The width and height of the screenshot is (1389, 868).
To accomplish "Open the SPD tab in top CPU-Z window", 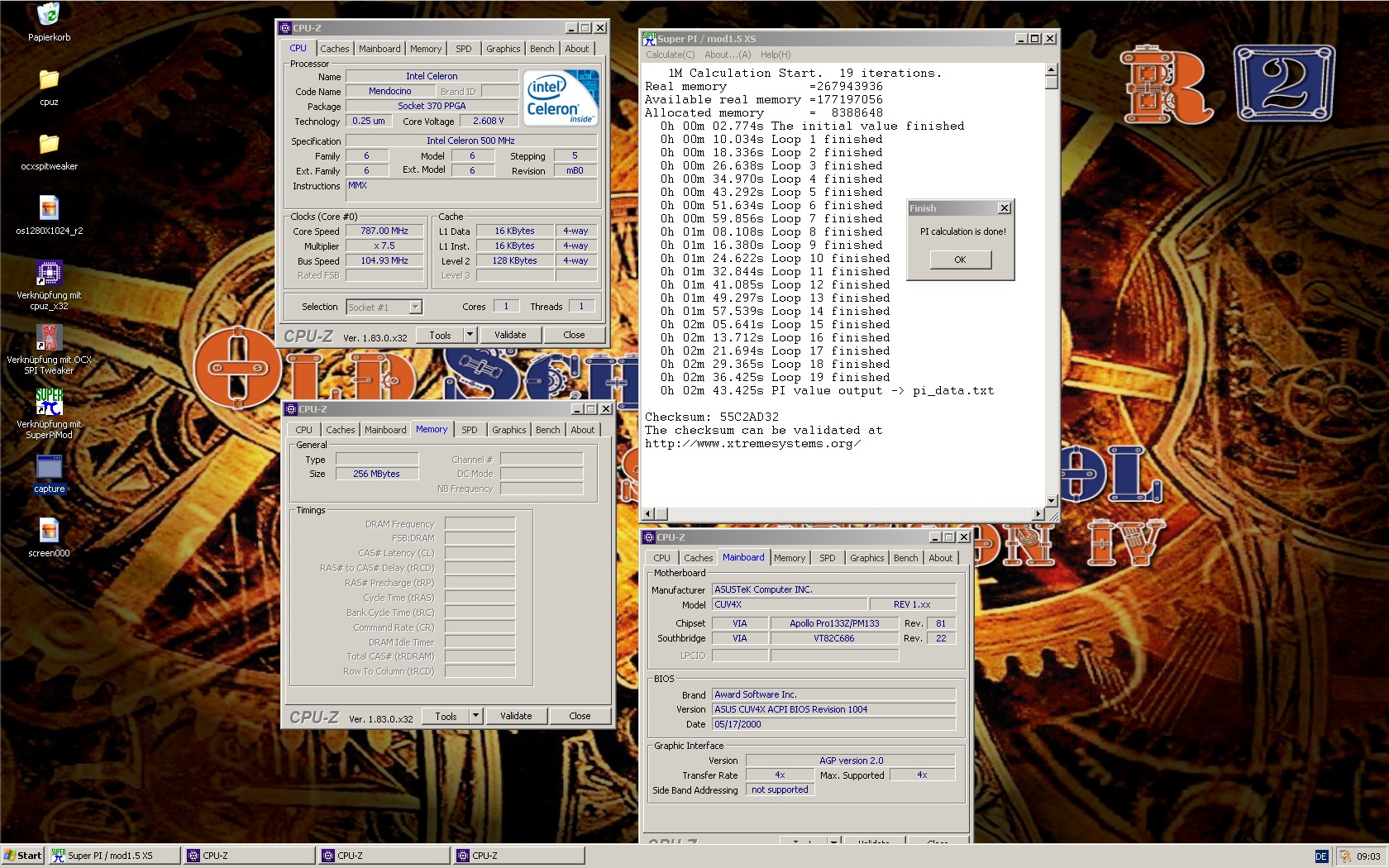I will [x=464, y=49].
